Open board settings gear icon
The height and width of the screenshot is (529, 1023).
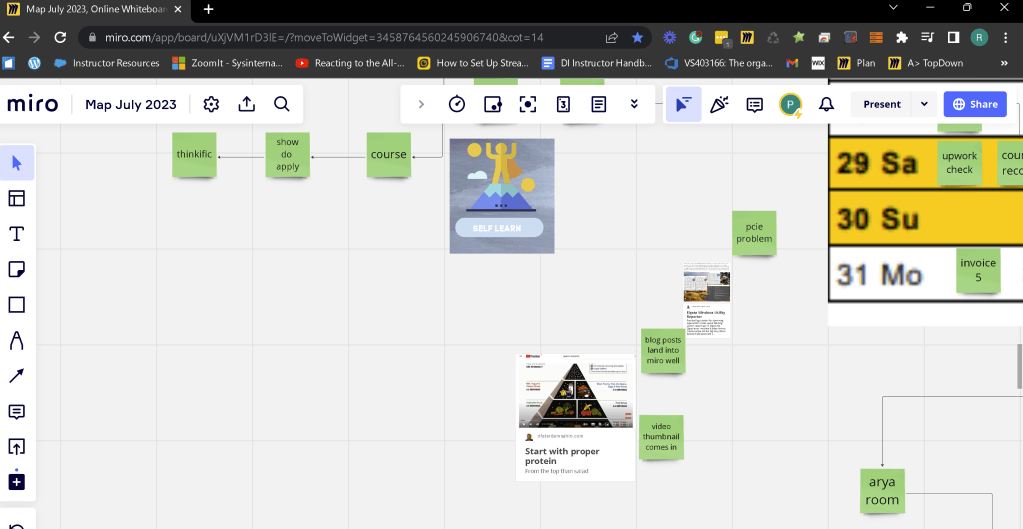(x=211, y=104)
